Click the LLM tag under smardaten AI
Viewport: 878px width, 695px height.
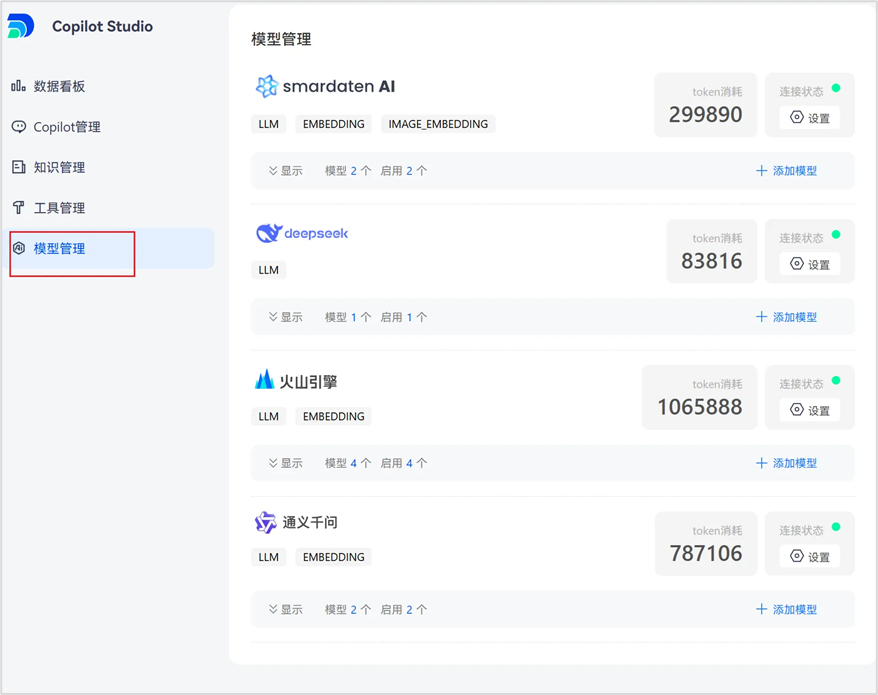point(269,124)
